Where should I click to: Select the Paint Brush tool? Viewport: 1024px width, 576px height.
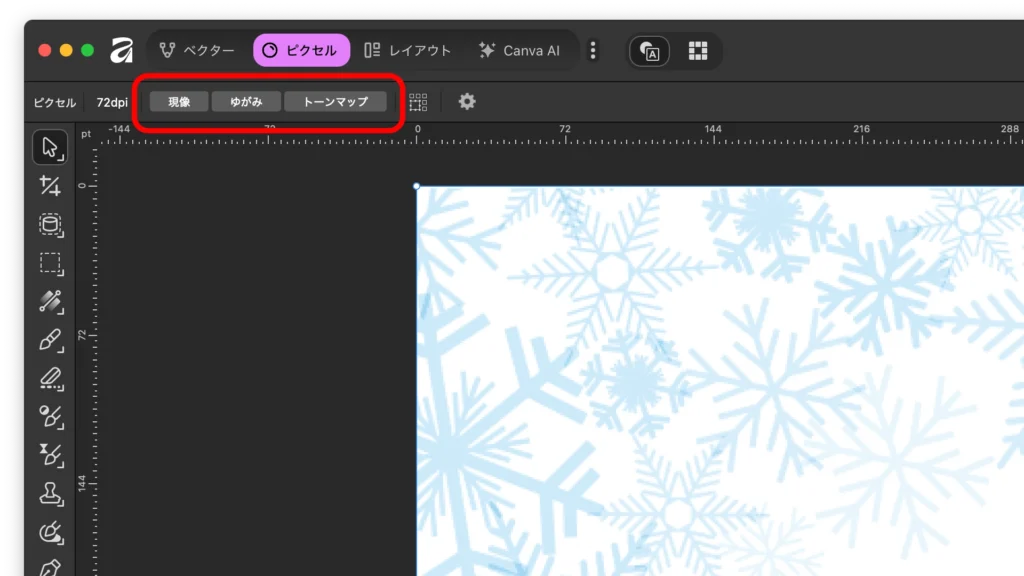tap(50, 340)
